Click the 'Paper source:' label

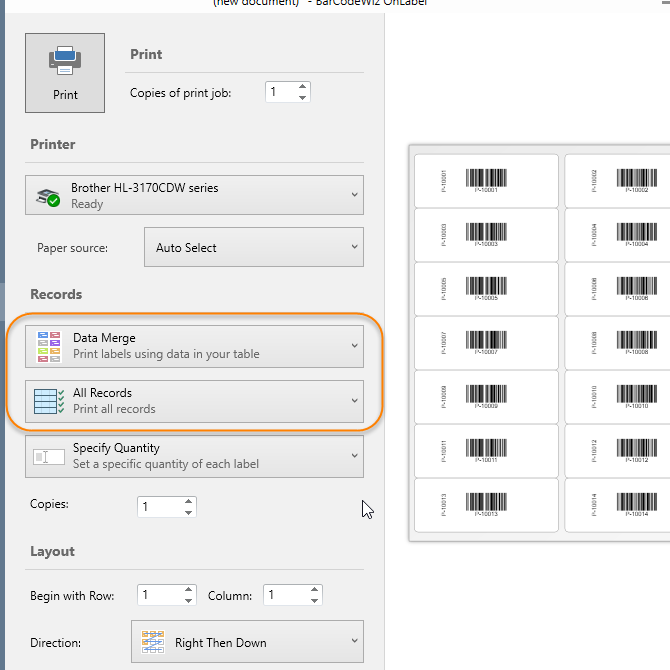[x=72, y=248]
